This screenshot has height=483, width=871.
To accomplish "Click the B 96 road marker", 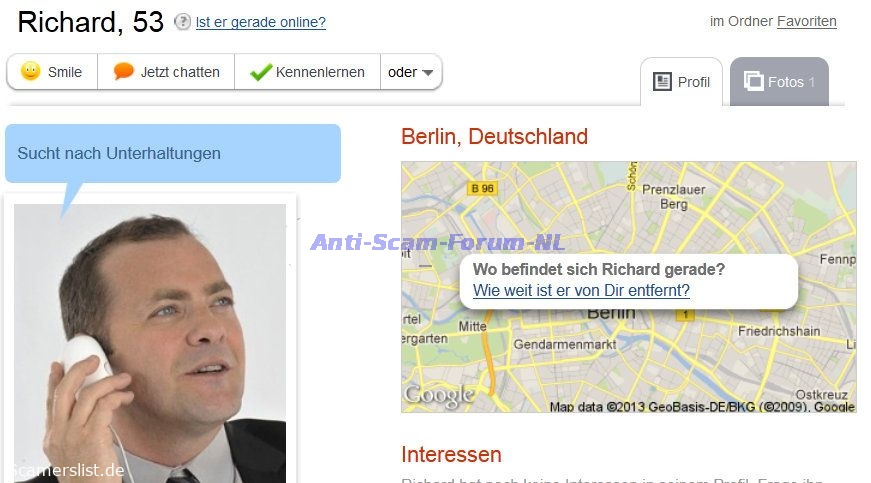I will pos(482,189).
